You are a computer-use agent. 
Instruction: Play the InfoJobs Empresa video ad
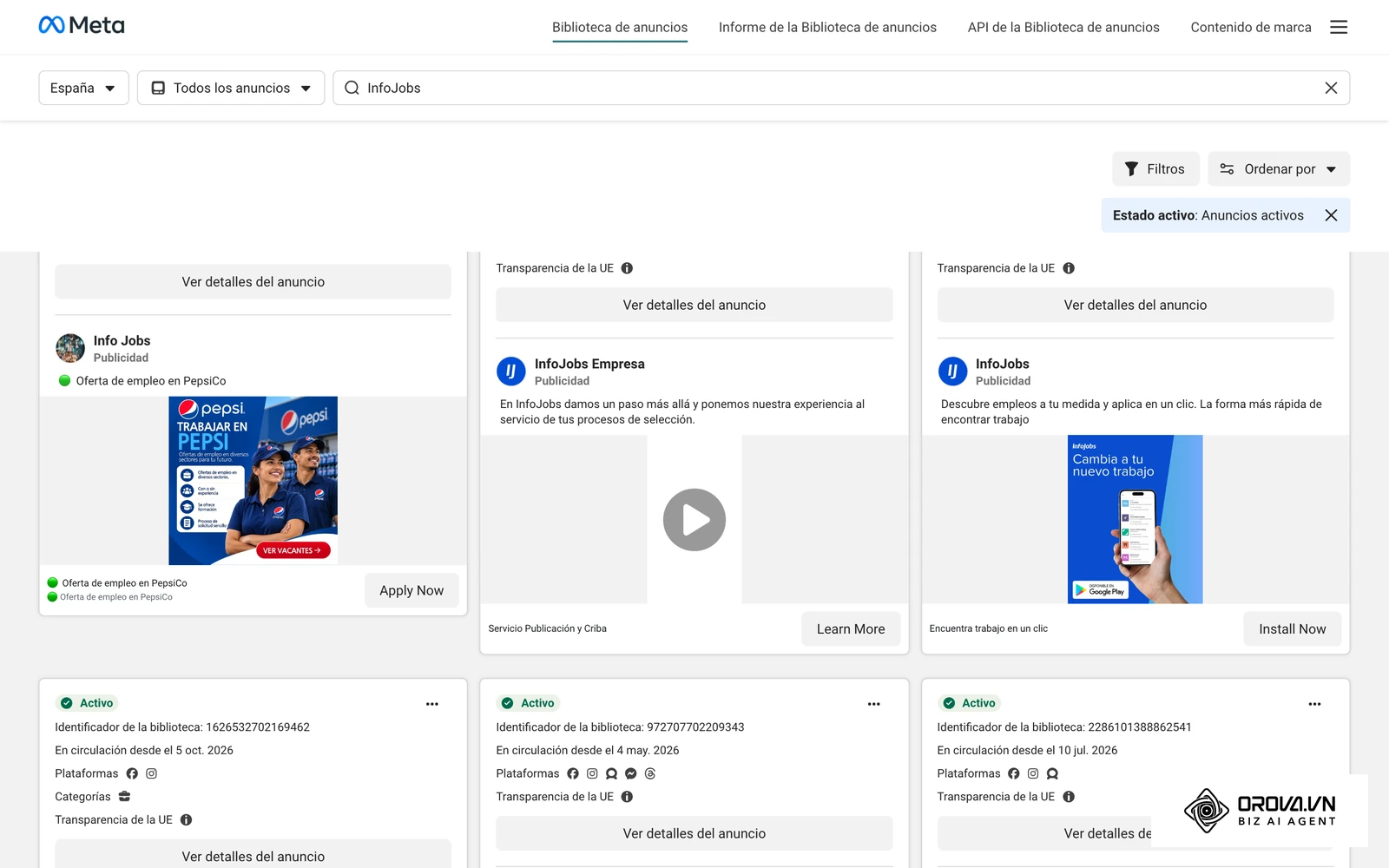click(x=694, y=520)
